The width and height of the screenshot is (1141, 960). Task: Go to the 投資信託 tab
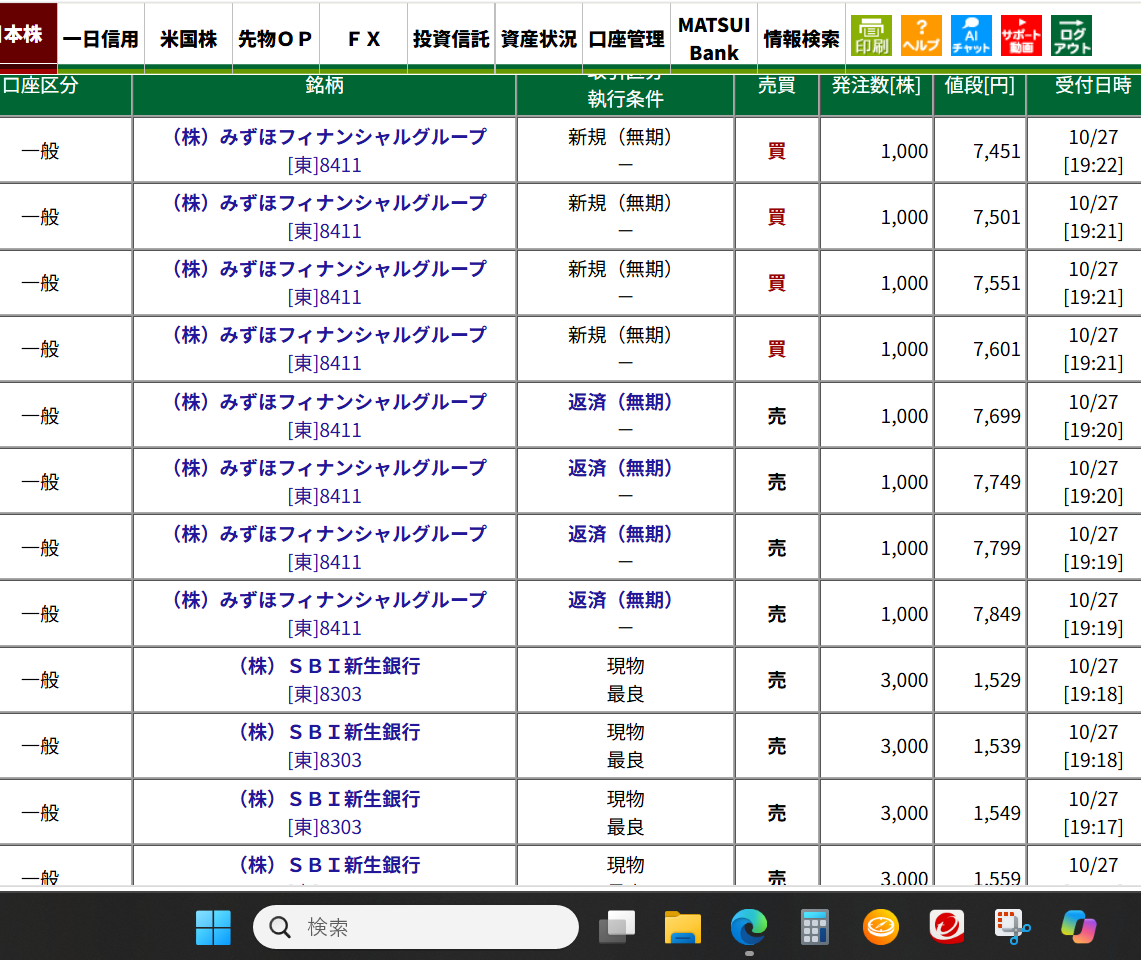(451, 39)
